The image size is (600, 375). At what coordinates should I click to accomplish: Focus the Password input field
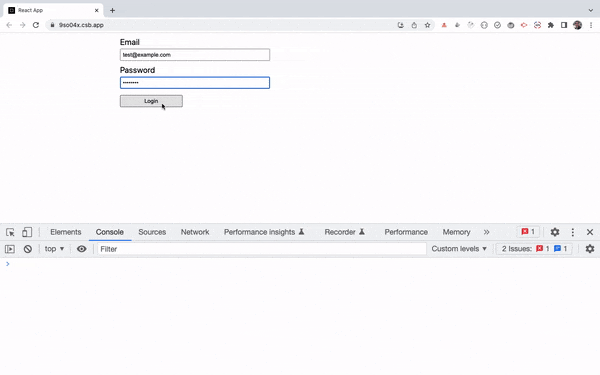click(x=195, y=83)
